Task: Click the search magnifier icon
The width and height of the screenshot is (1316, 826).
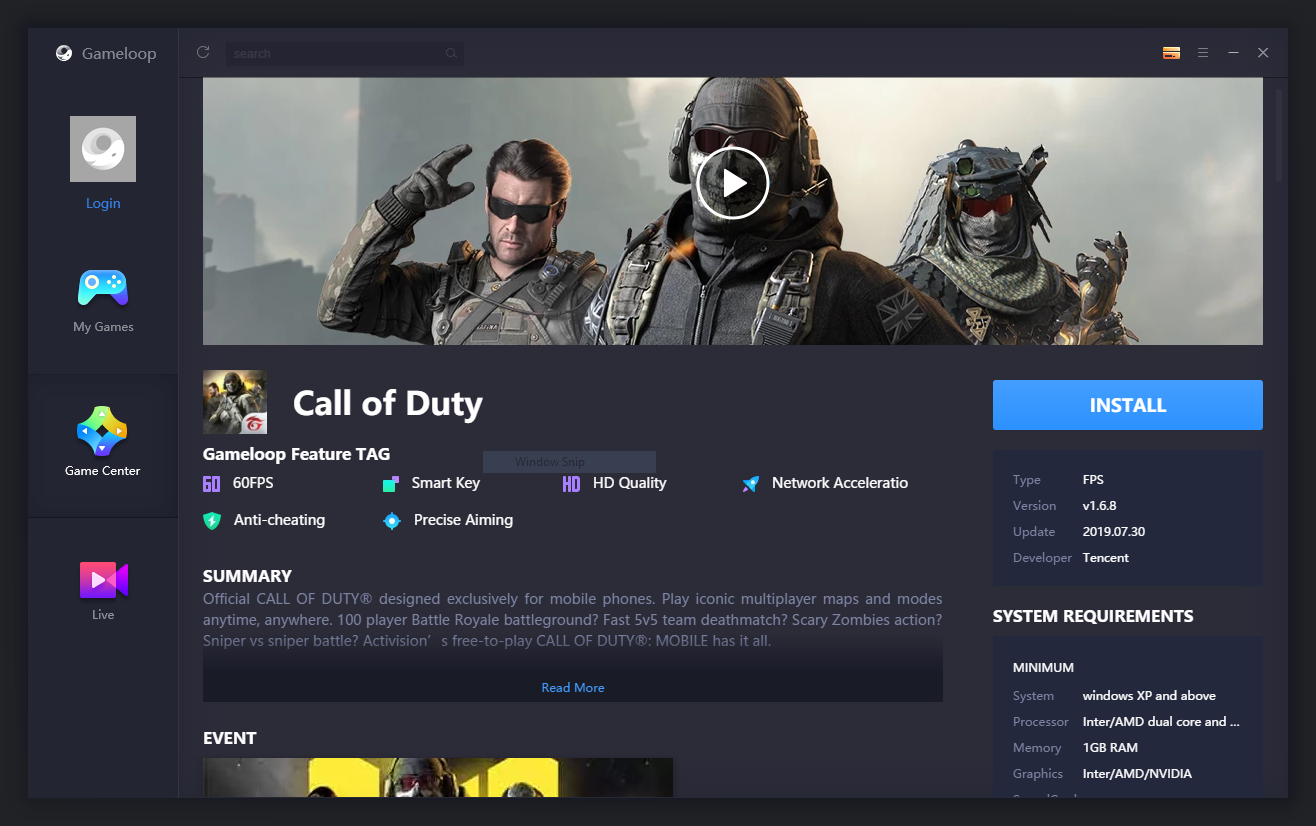Action: click(x=451, y=54)
